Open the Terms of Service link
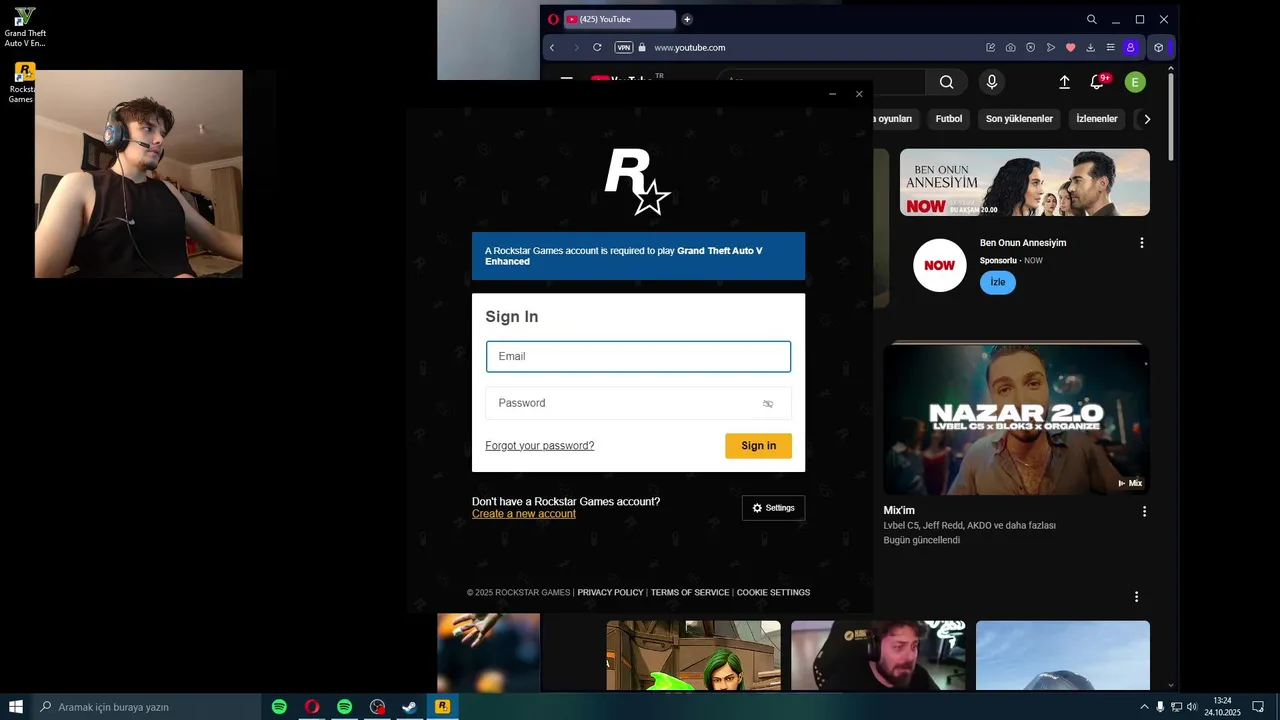1280x720 pixels. pos(690,593)
